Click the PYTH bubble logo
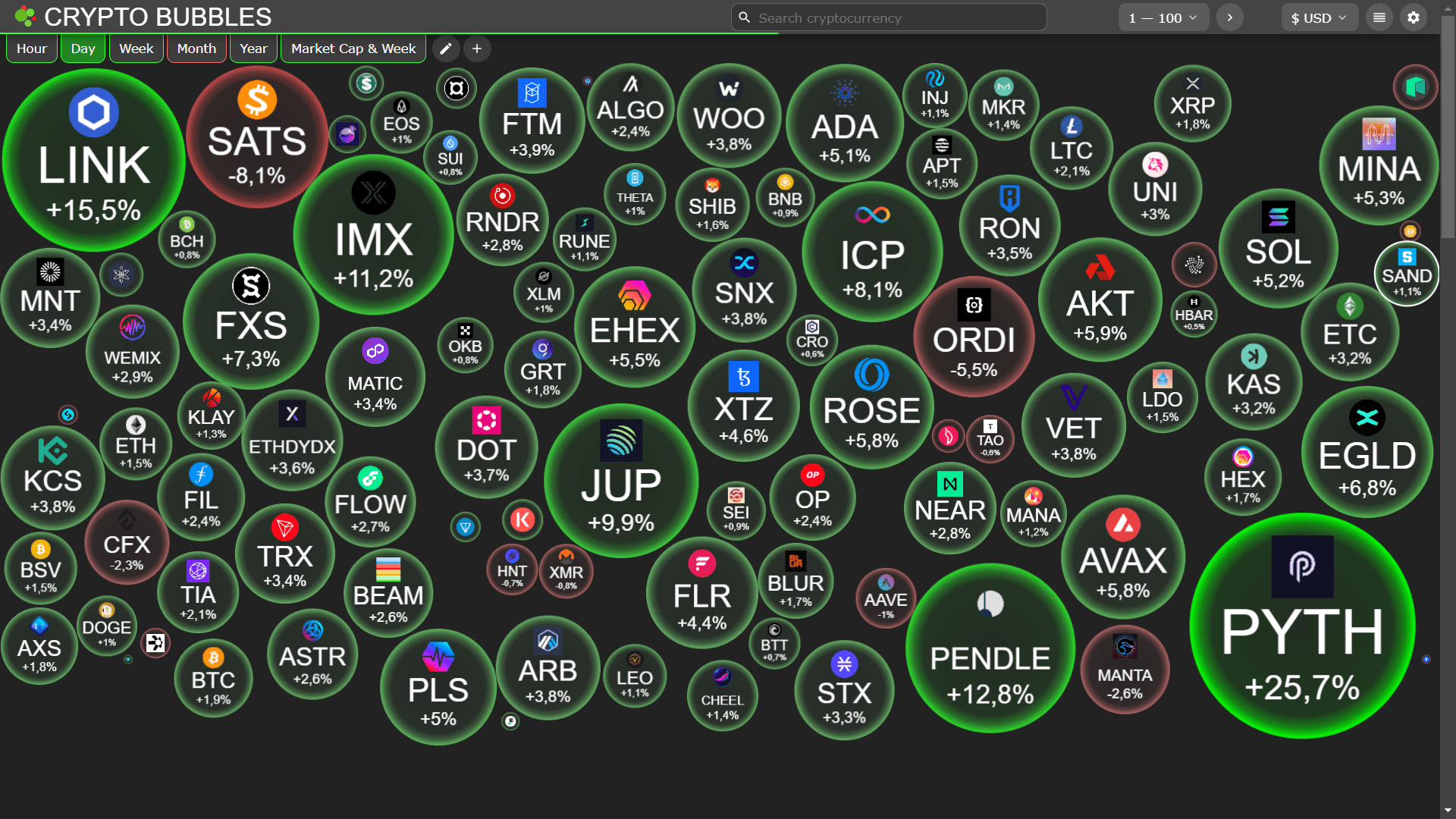Viewport: 1456px width, 819px height. tap(1302, 566)
